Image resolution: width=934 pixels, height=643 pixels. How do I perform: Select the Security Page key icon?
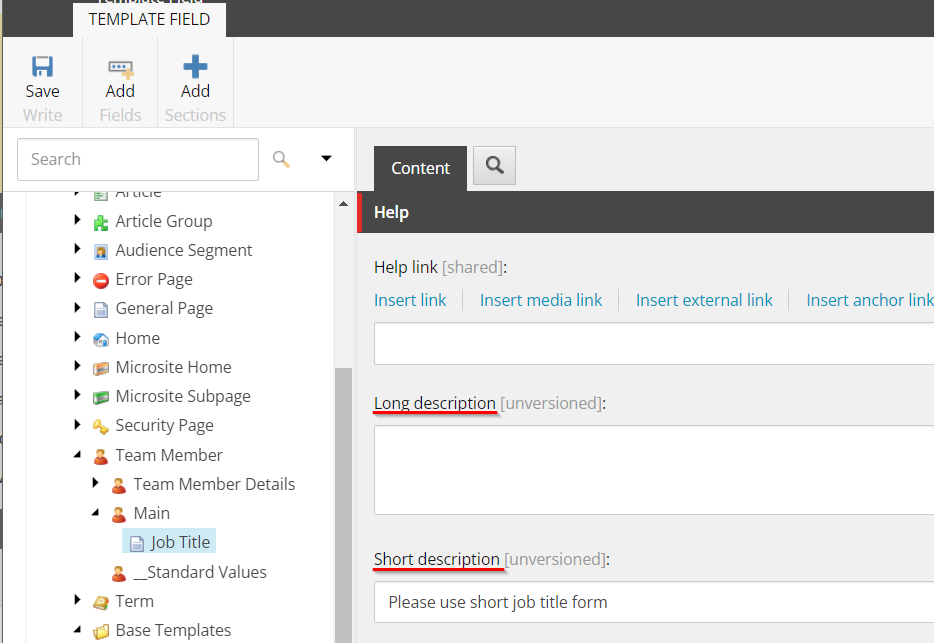pyautogui.click(x=100, y=426)
